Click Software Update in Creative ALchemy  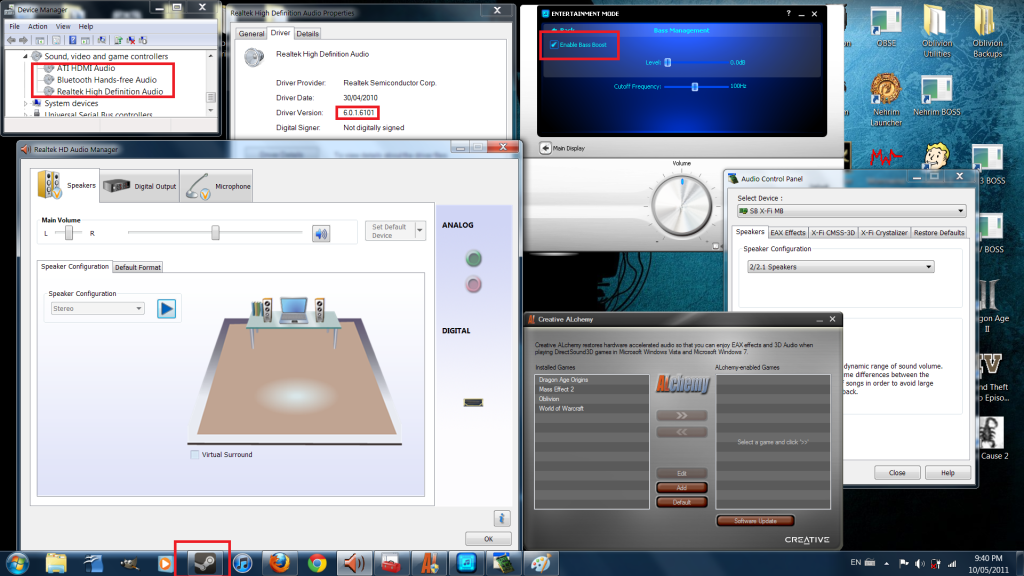[756, 521]
